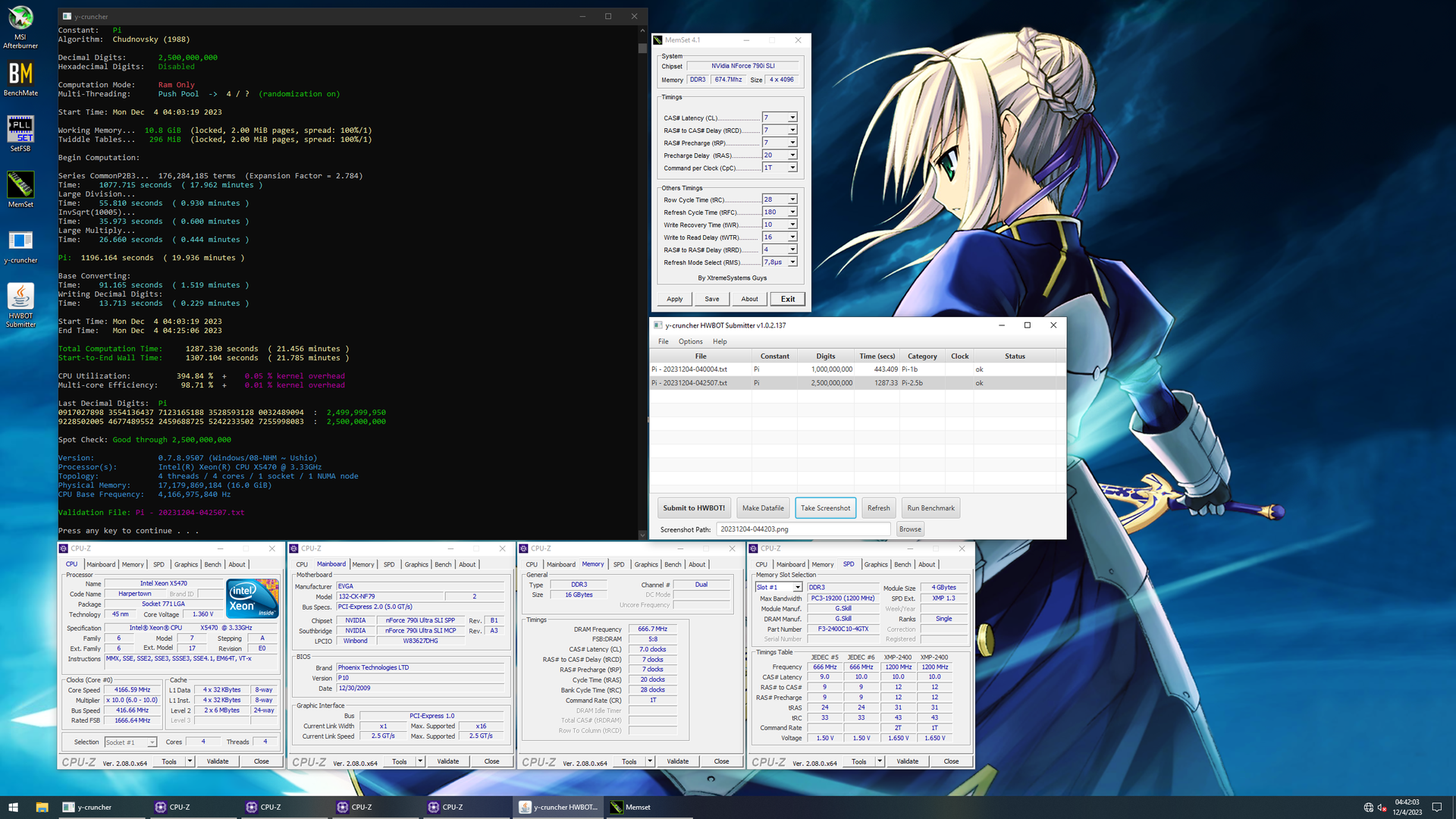Click y-cruncher console title bar icon
The image size is (1456, 819).
67,16
